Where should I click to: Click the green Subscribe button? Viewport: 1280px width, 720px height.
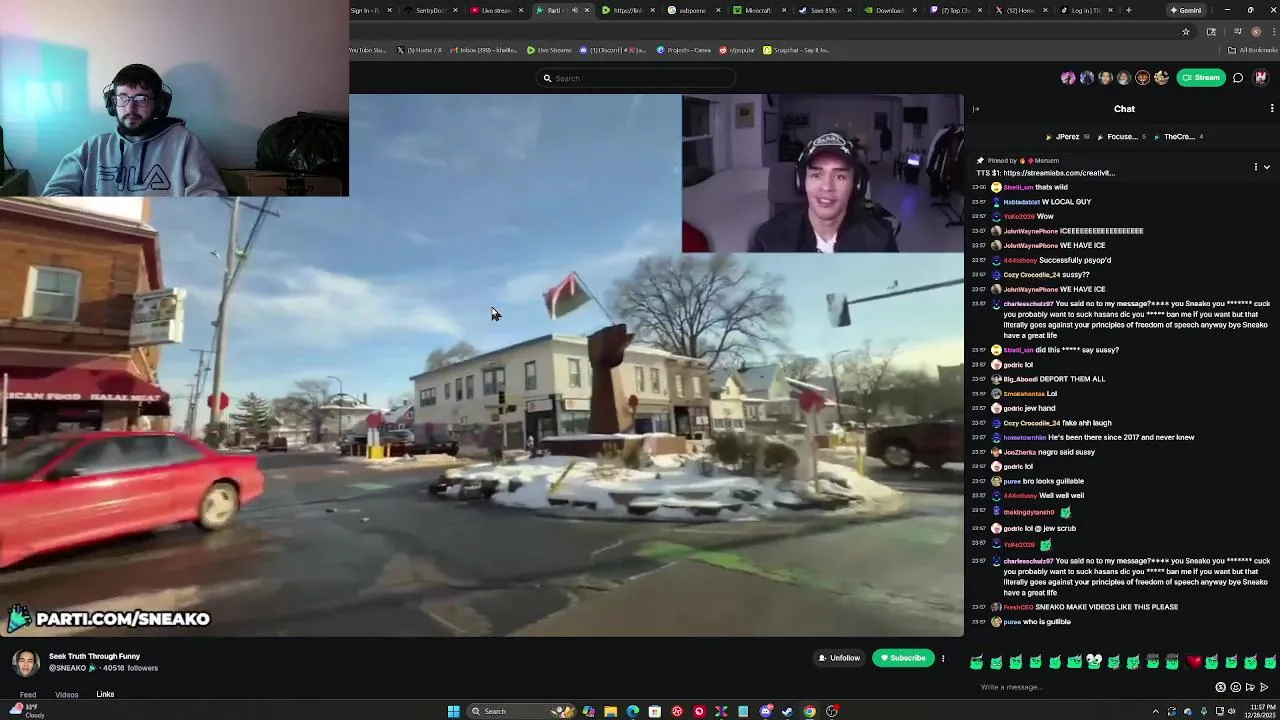pos(903,658)
